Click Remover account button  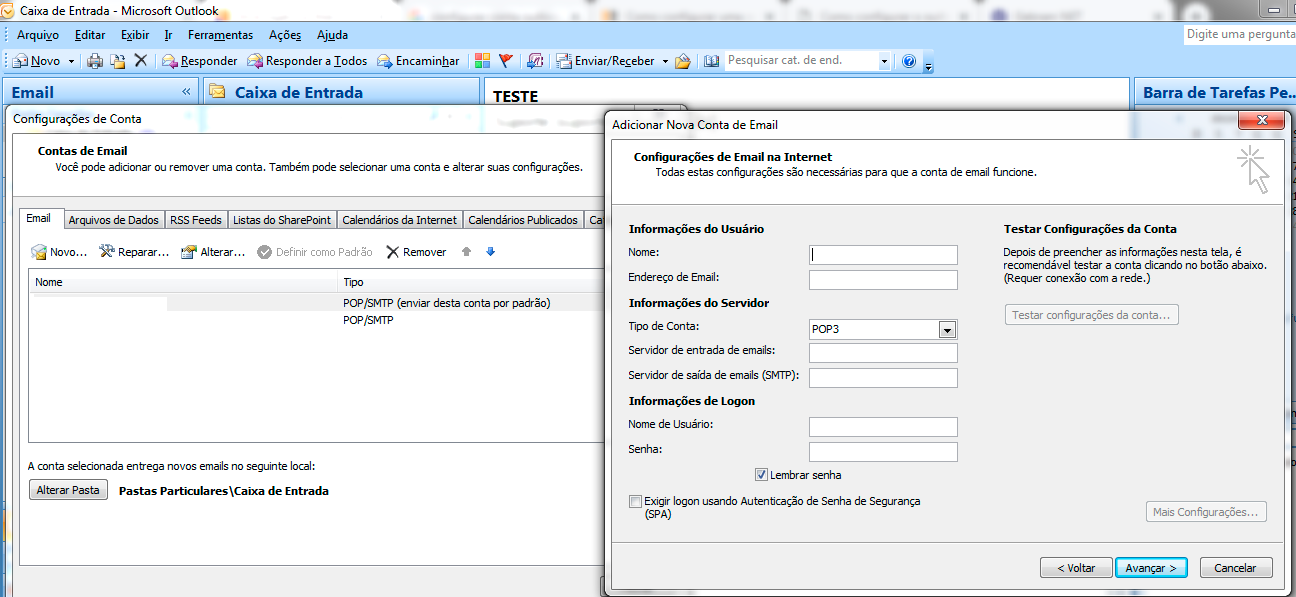pos(416,252)
